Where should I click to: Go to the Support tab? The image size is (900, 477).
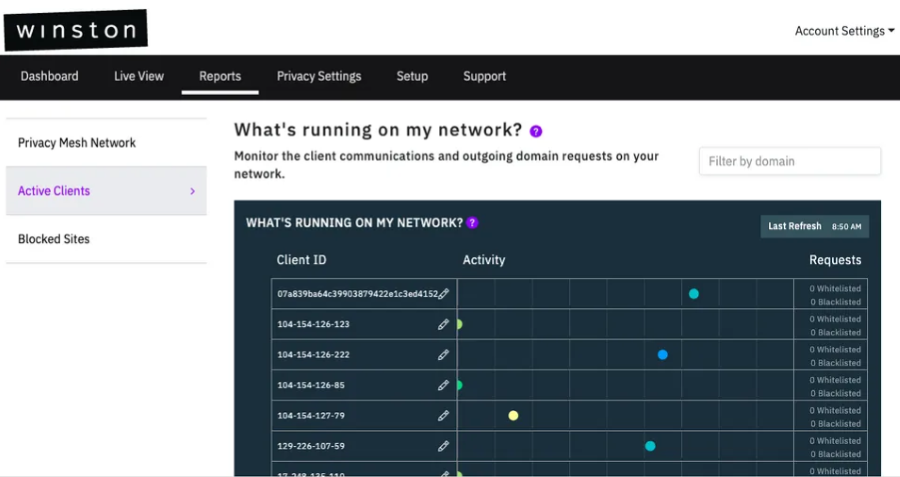(484, 76)
